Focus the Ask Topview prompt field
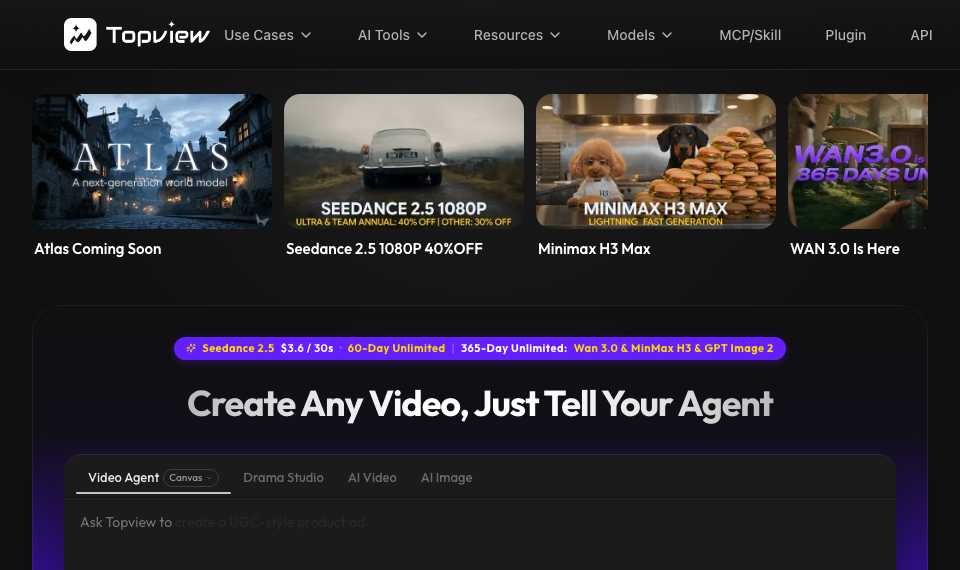This screenshot has height=570, width=960. pyautogui.click(x=480, y=534)
